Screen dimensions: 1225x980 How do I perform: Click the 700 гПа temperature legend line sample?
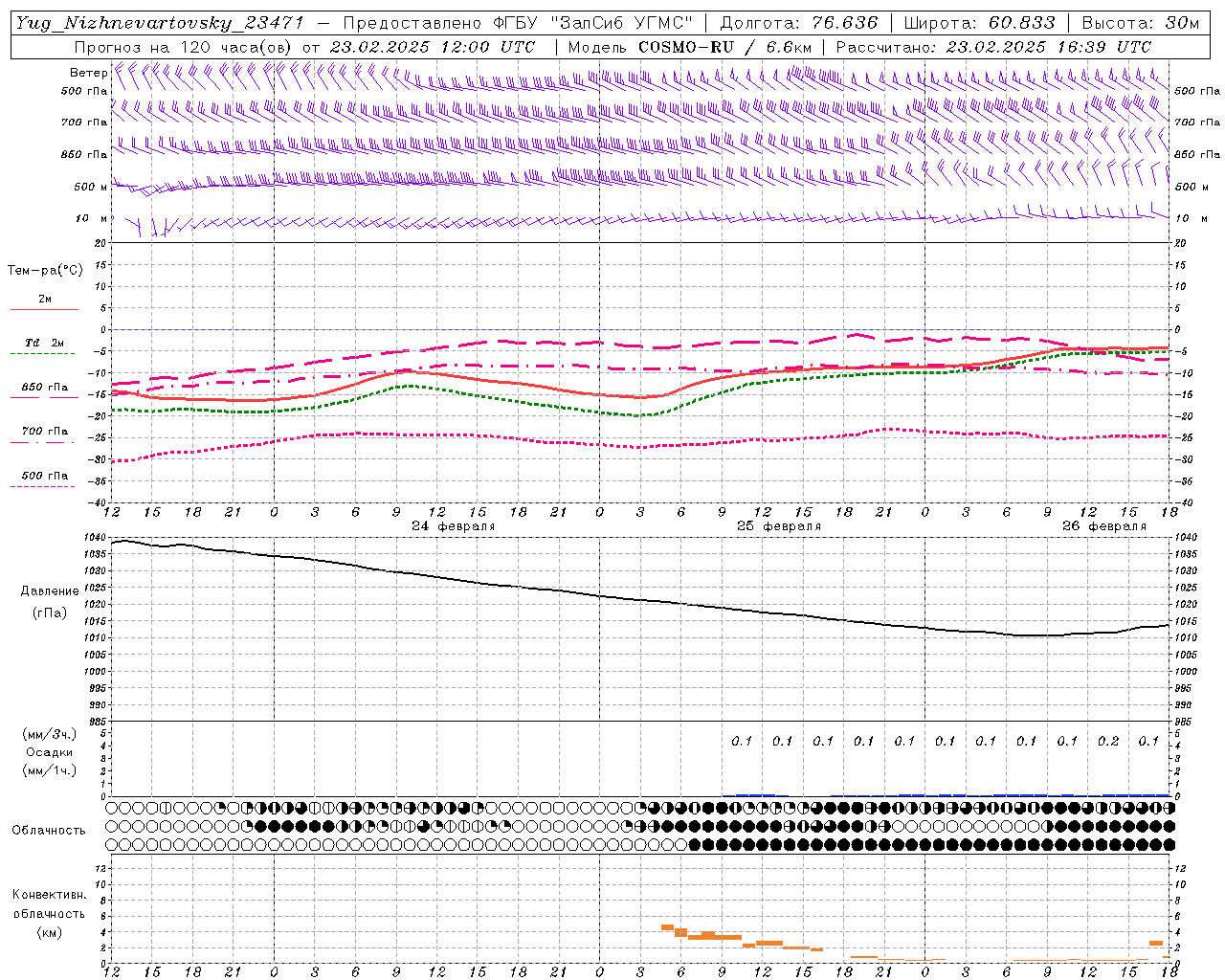[43, 442]
